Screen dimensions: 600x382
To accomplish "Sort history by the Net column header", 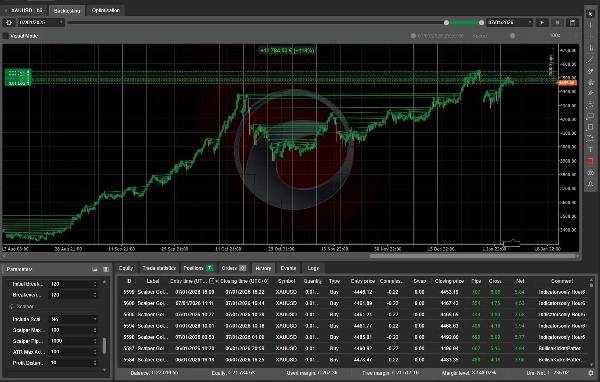I will 520,281.
